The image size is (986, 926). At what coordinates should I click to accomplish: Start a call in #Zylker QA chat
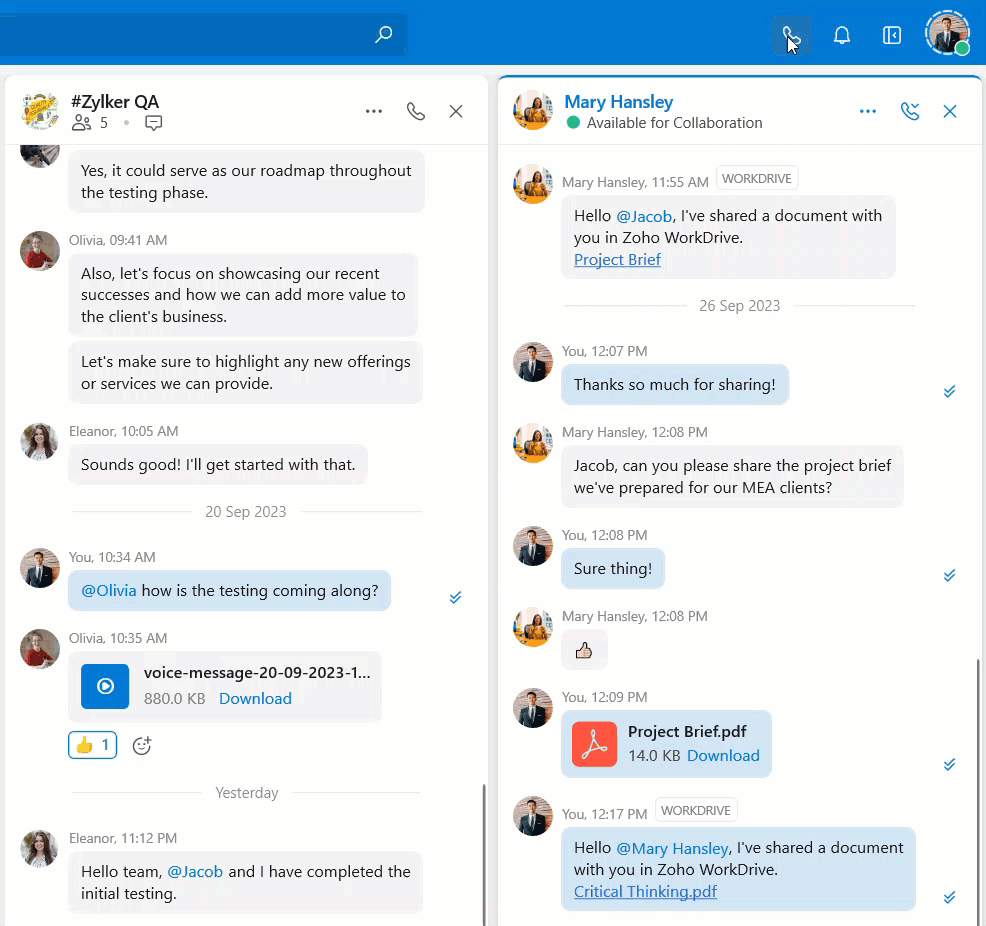pos(416,111)
